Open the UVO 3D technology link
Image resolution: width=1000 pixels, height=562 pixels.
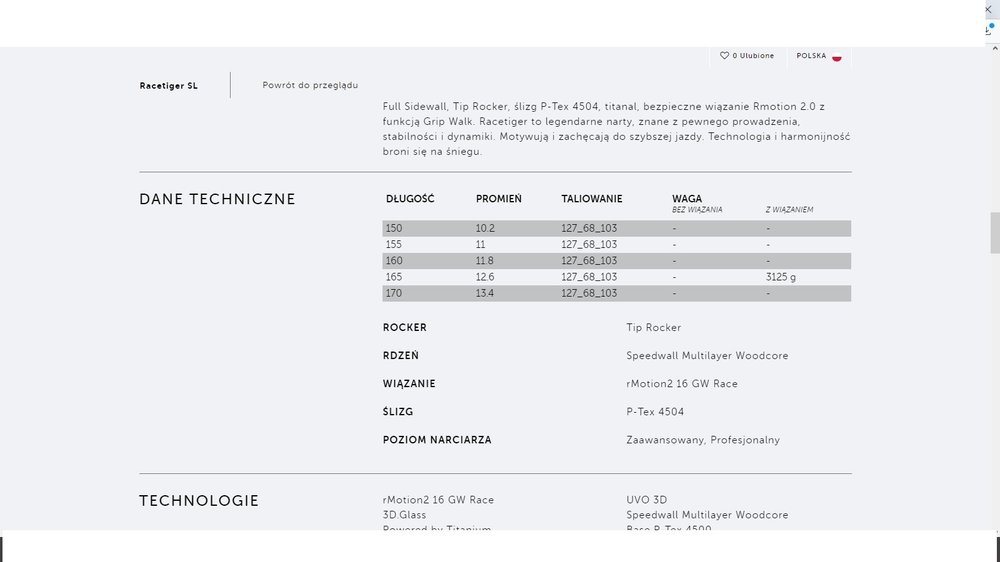click(647, 500)
